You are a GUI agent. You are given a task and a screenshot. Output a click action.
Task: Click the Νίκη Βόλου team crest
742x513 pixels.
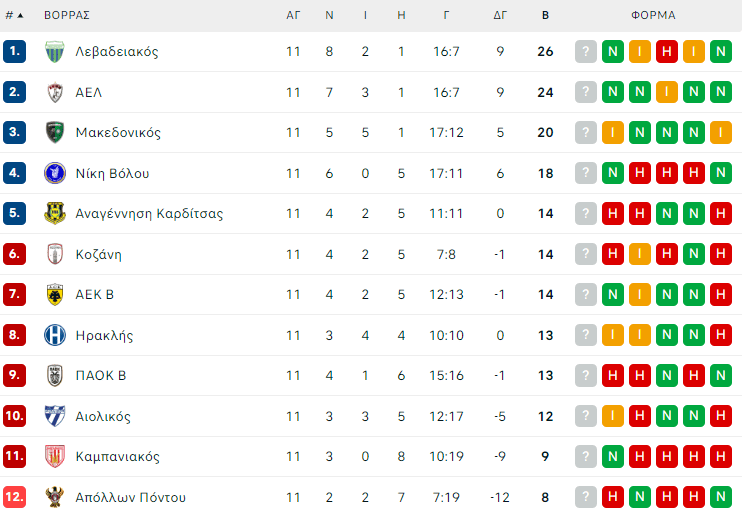pyautogui.click(x=55, y=174)
